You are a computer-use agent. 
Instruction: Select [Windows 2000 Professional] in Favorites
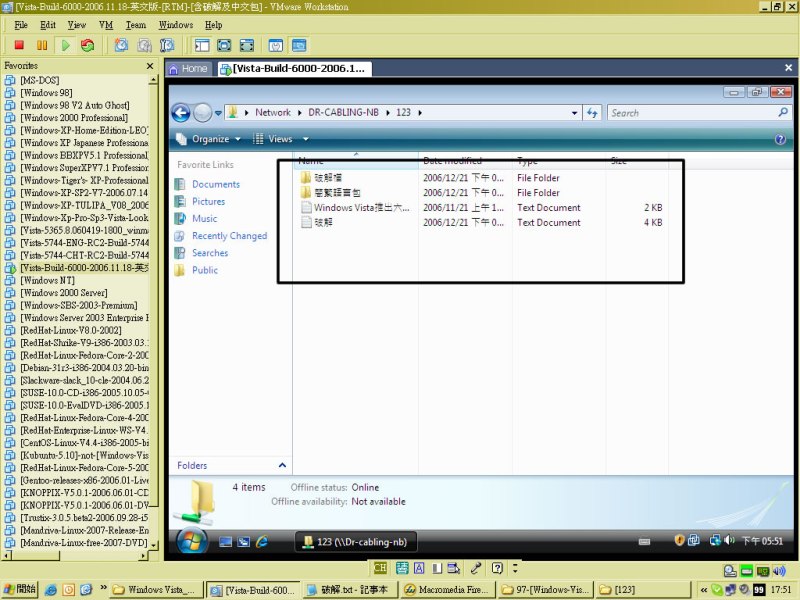coord(74,118)
